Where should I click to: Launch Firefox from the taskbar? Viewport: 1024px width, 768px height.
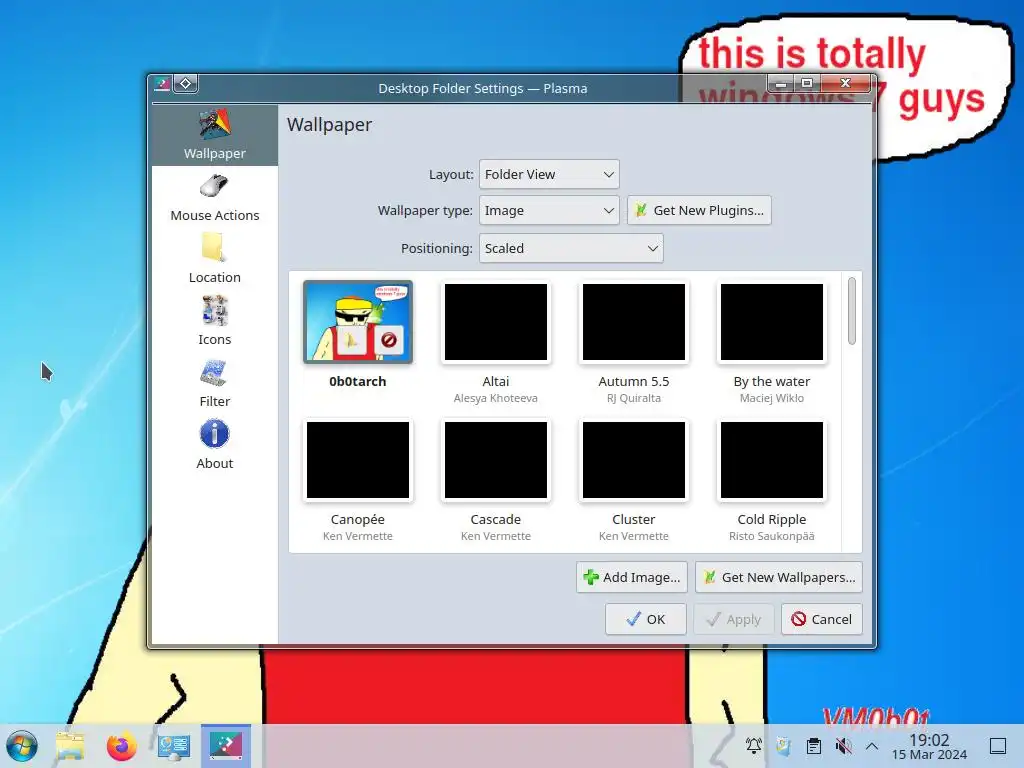tap(121, 746)
